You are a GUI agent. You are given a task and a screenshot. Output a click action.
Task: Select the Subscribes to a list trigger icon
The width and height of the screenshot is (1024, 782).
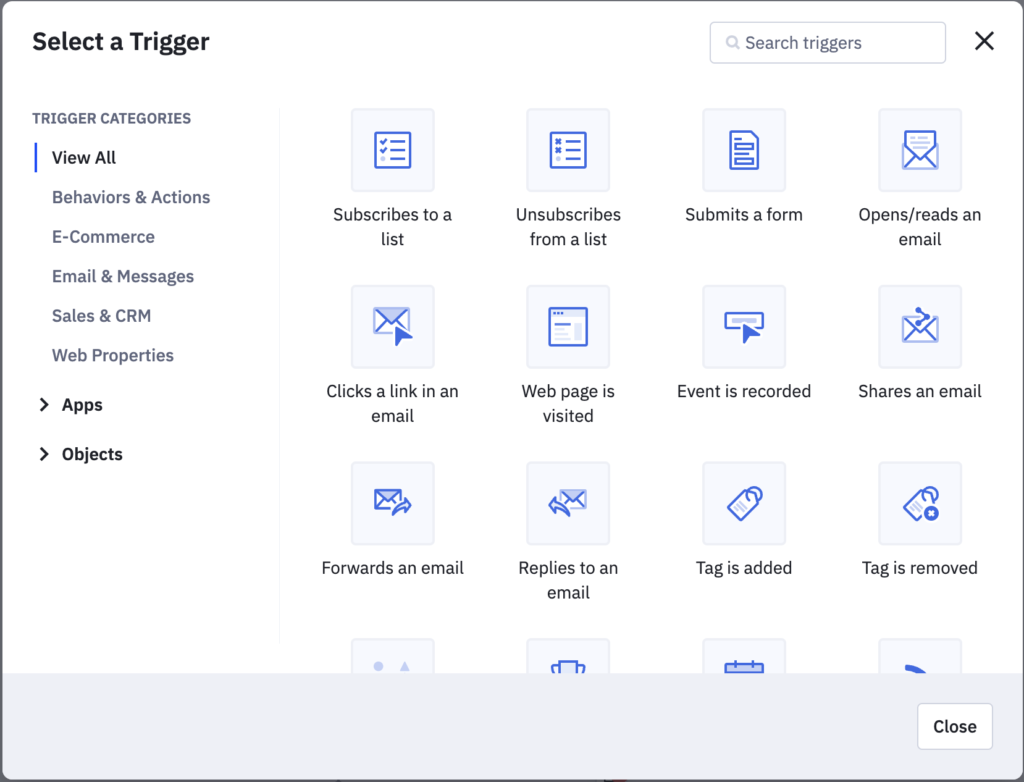[392, 150]
